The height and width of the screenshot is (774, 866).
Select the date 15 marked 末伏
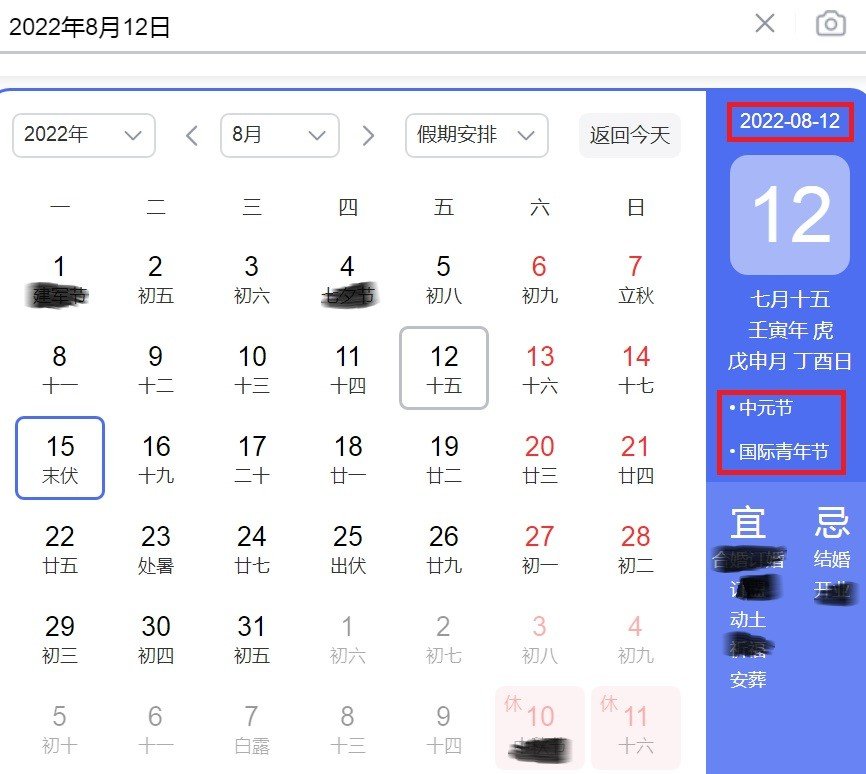(x=60, y=458)
